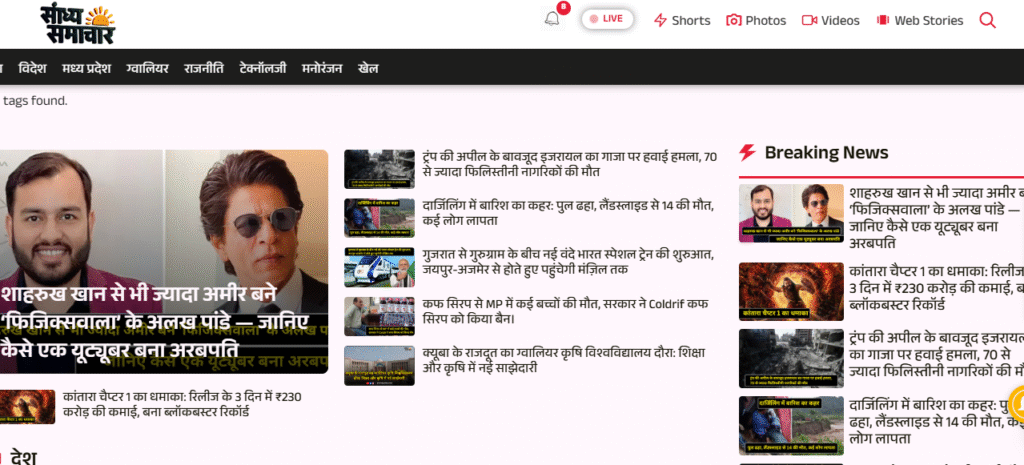Click the notification bell icon

coord(552,20)
